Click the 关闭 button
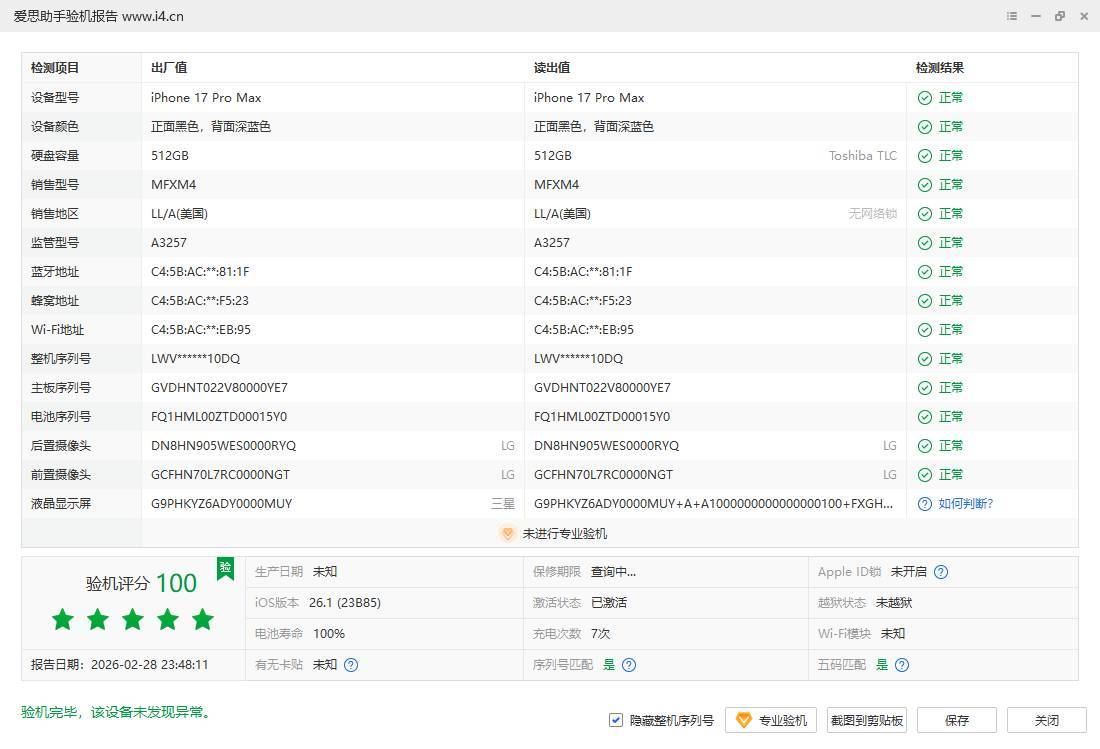Image resolution: width=1100 pixels, height=749 pixels. click(1046, 720)
